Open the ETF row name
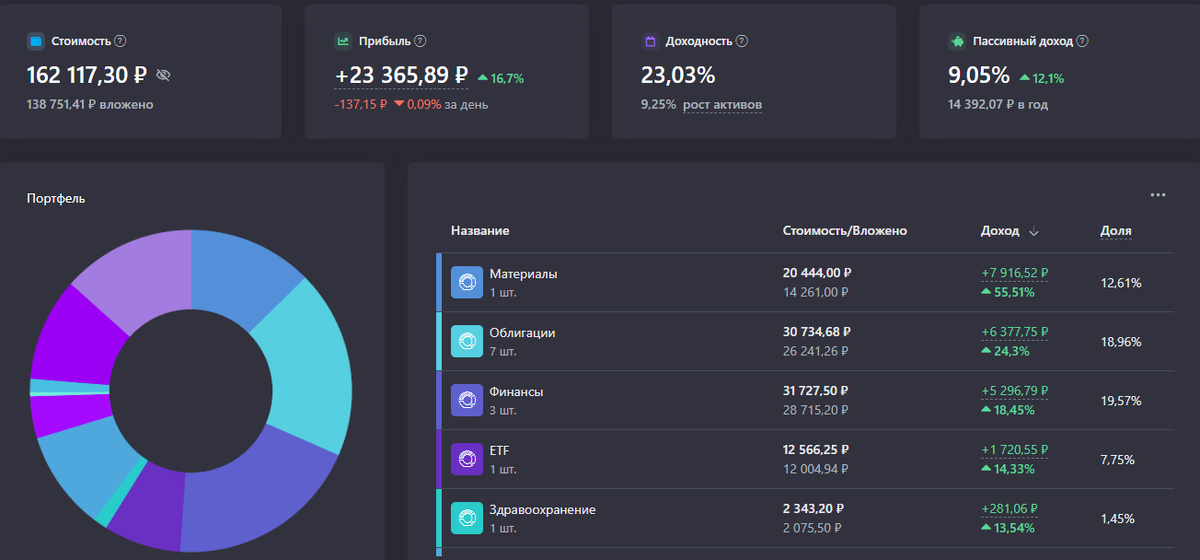The image size is (1200, 560). (499, 450)
